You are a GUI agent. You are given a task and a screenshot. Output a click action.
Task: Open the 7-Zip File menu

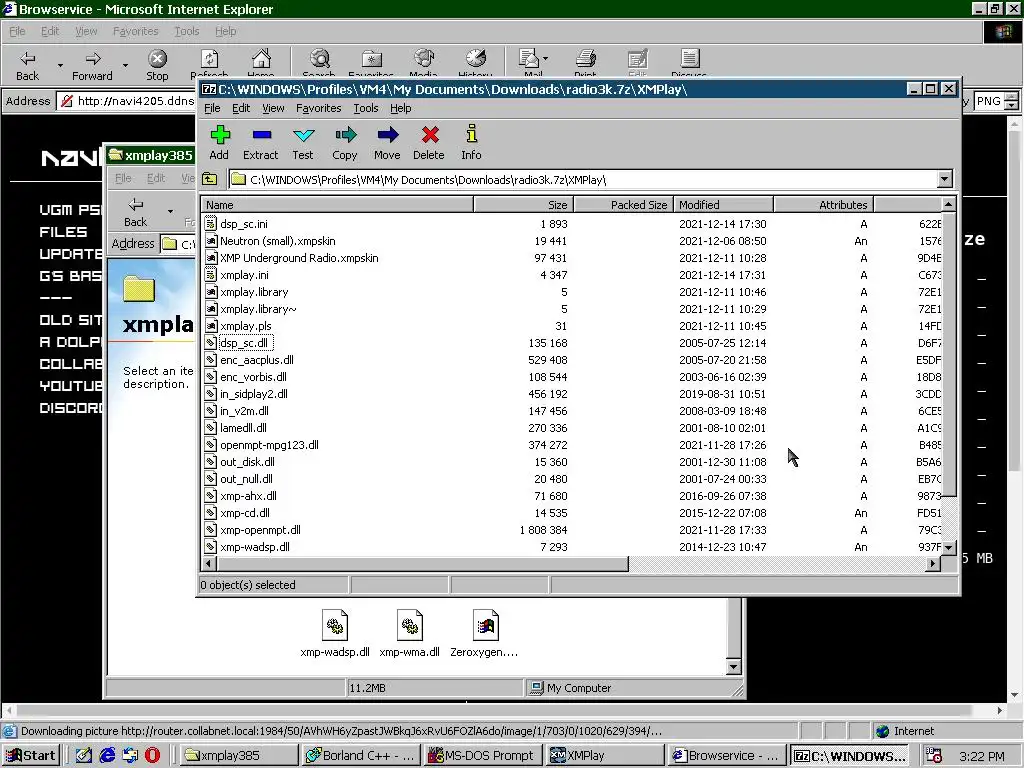click(x=212, y=108)
